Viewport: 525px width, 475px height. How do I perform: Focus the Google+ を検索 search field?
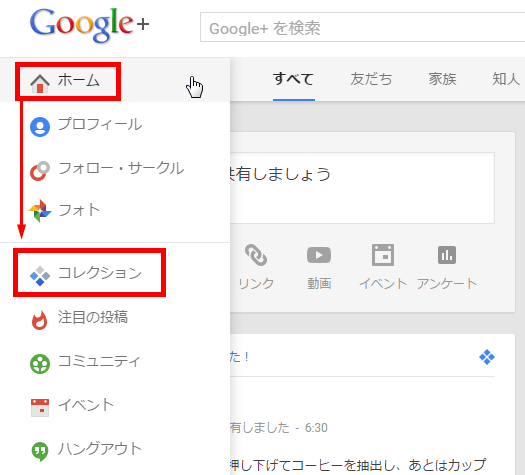point(363,27)
